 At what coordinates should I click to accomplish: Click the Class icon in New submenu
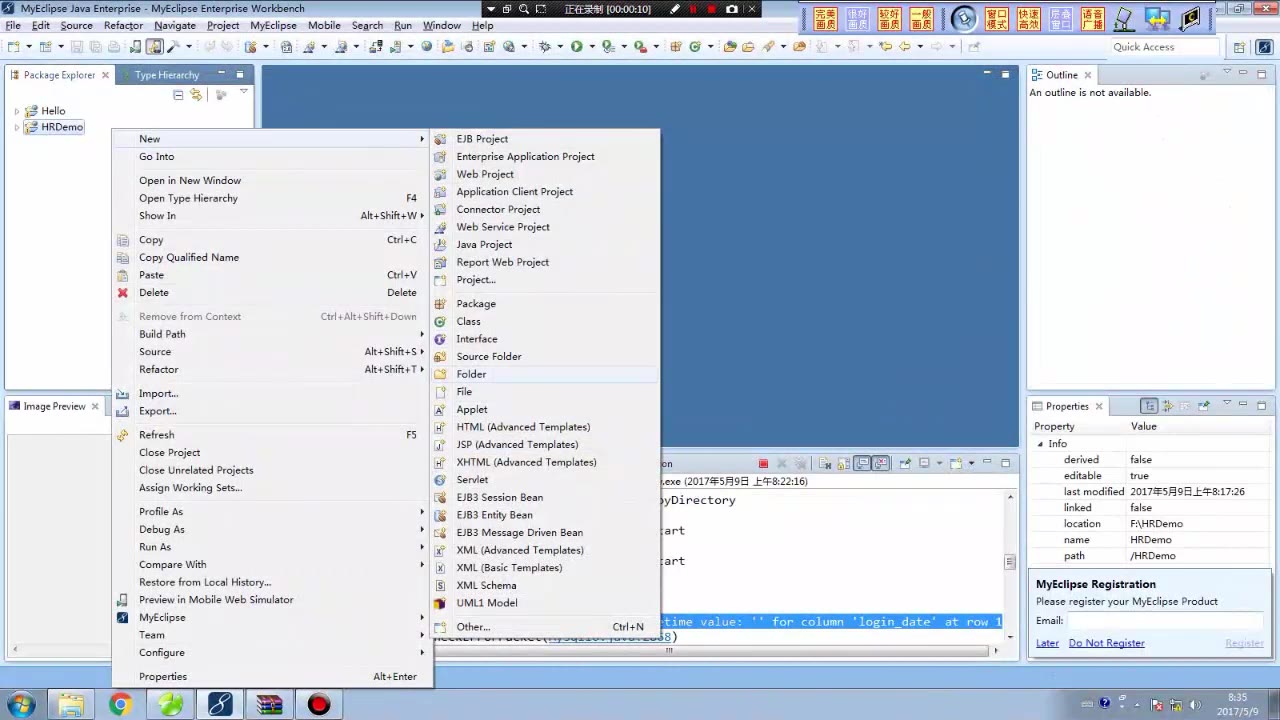pos(440,321)
